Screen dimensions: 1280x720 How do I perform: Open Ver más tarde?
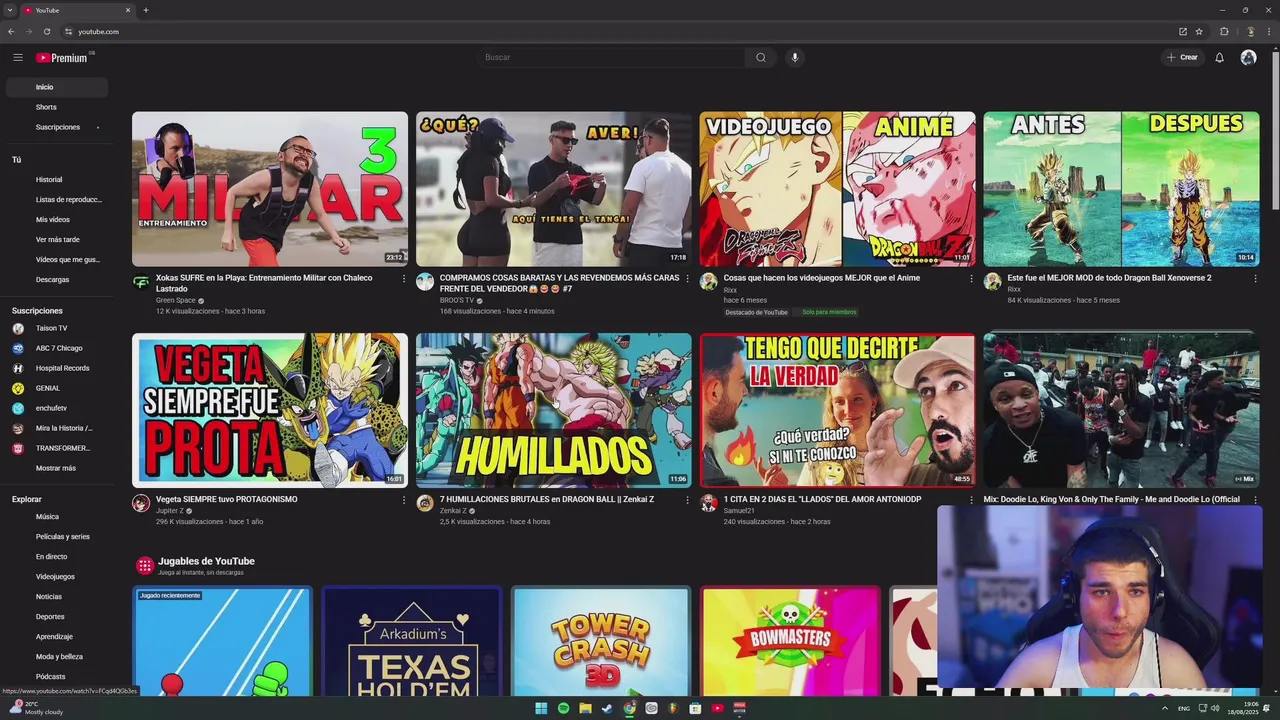(56, 240)
